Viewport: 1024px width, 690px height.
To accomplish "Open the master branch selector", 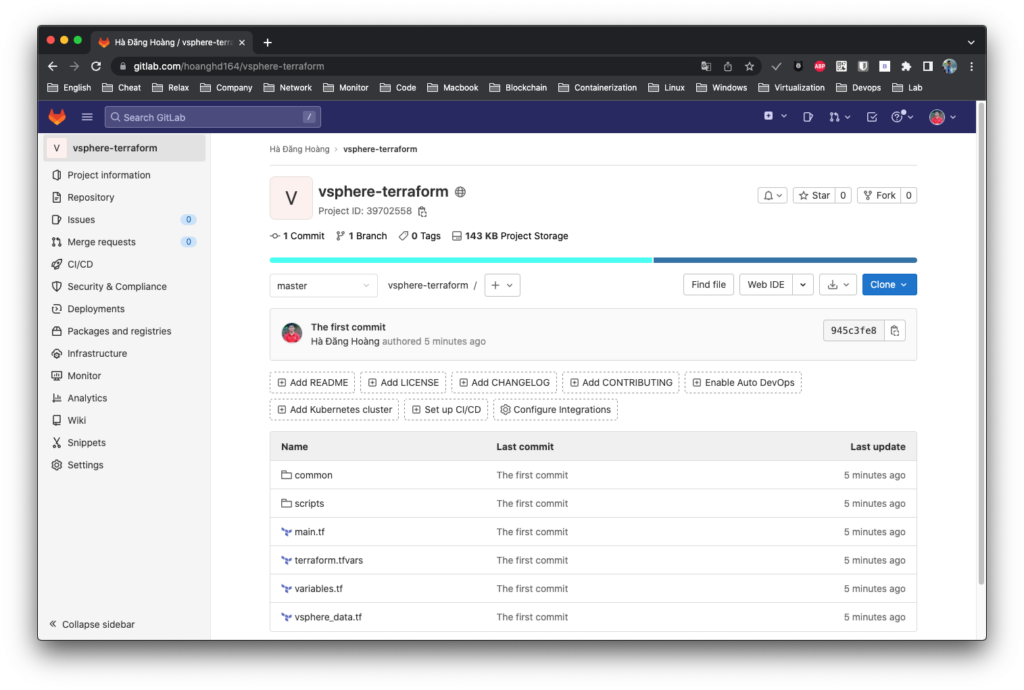I will [x=323, y=285].
